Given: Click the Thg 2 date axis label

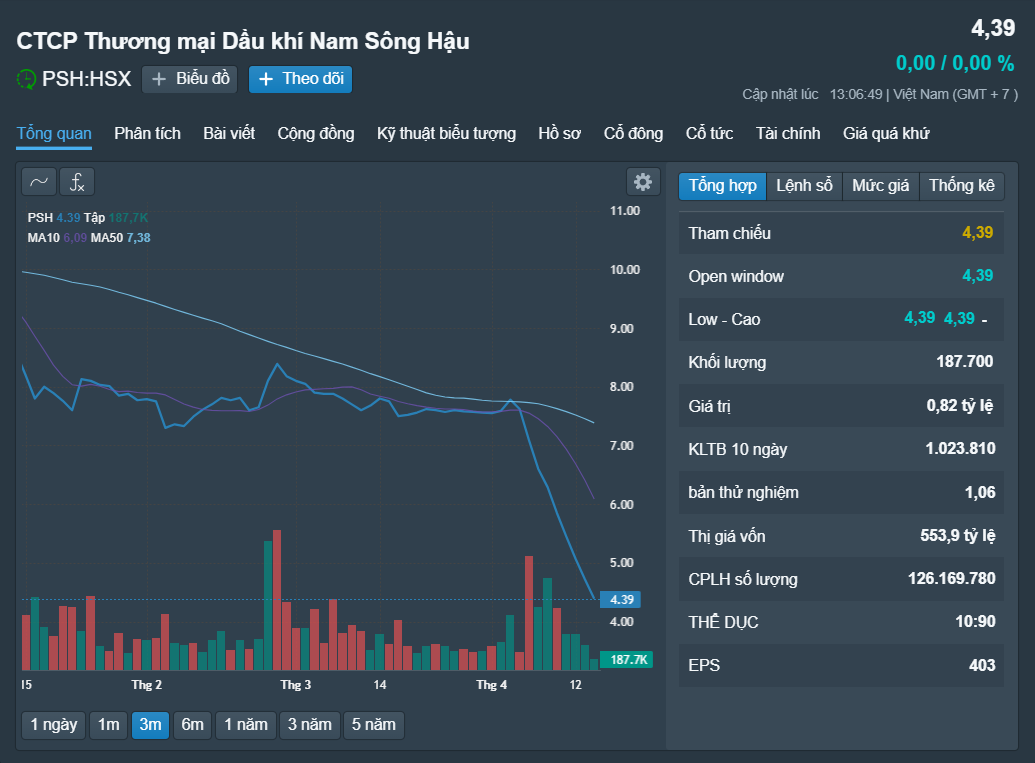Looking at the screenshot, I should [147, 684].
